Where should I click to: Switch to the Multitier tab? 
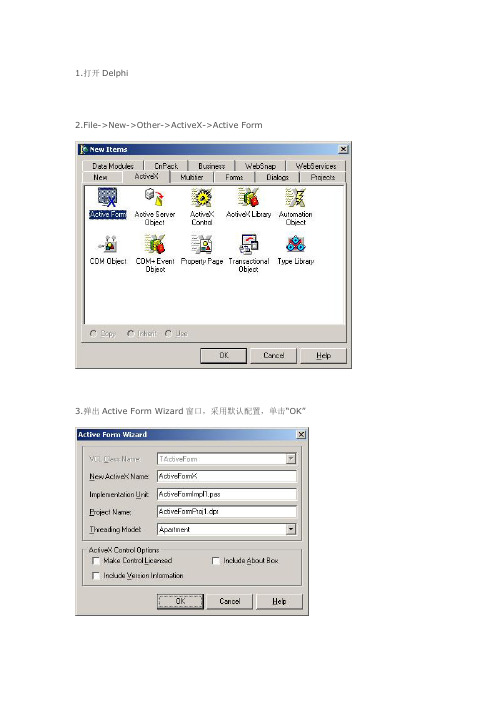[x=192, y=177]
